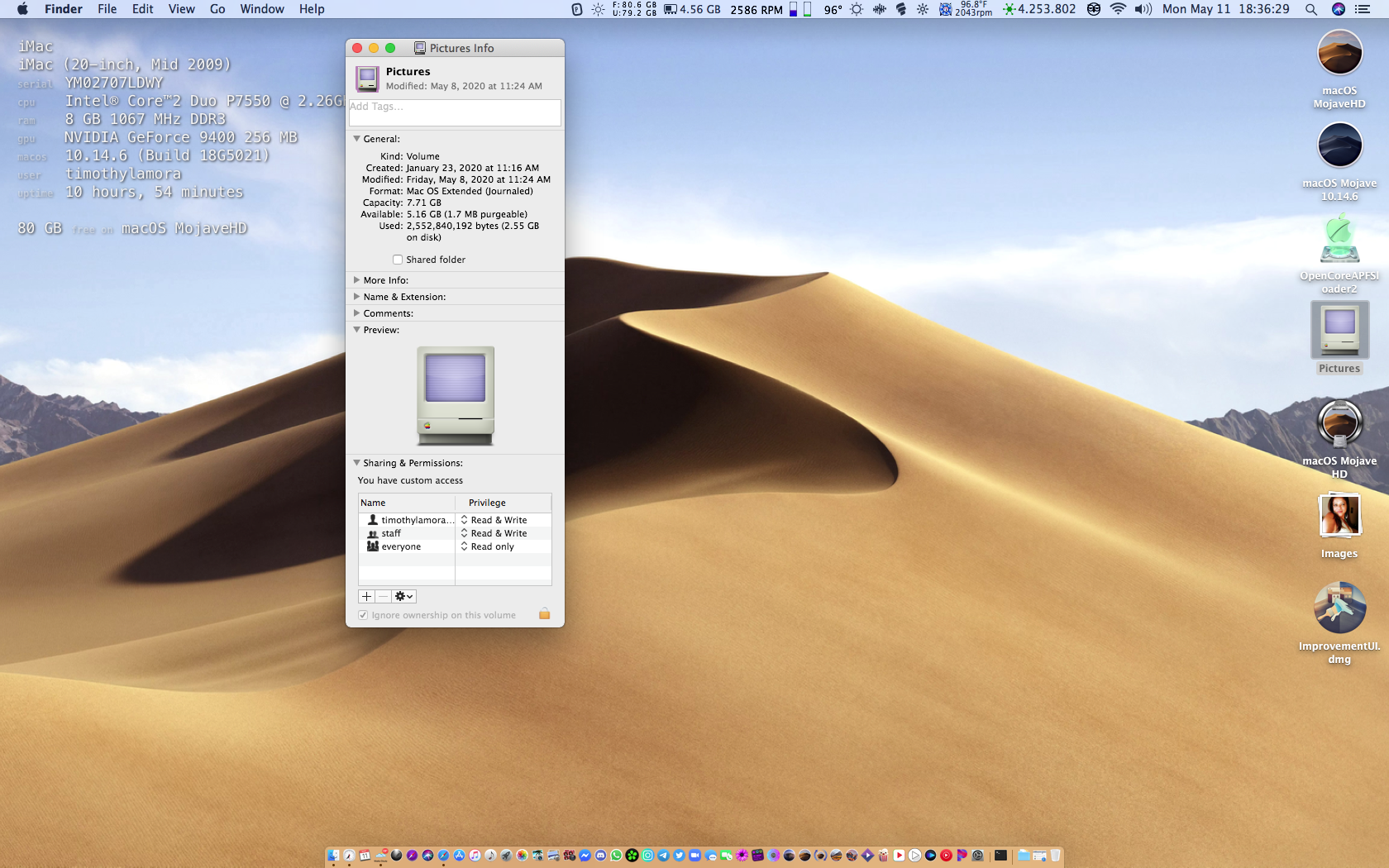This screenshot has width=1389, height=868.
Task: Toggle the Shared folder checkbox
Action: pyautogui.click(x=398, y=260)
